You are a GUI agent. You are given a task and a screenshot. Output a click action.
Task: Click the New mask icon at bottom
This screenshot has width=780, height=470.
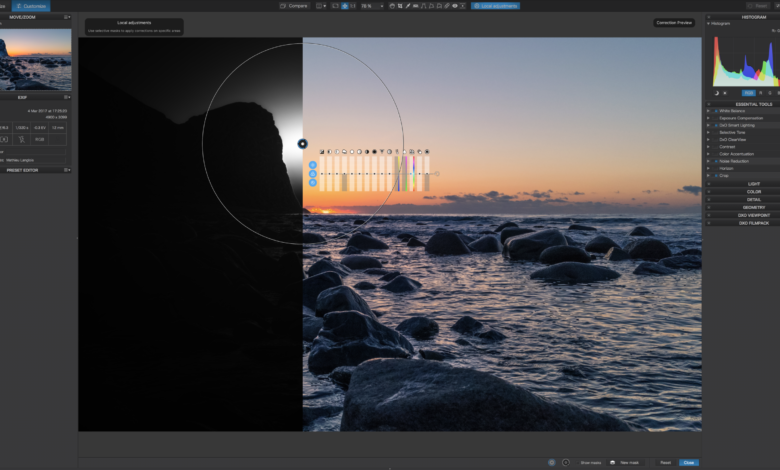[x=613, y=462]
